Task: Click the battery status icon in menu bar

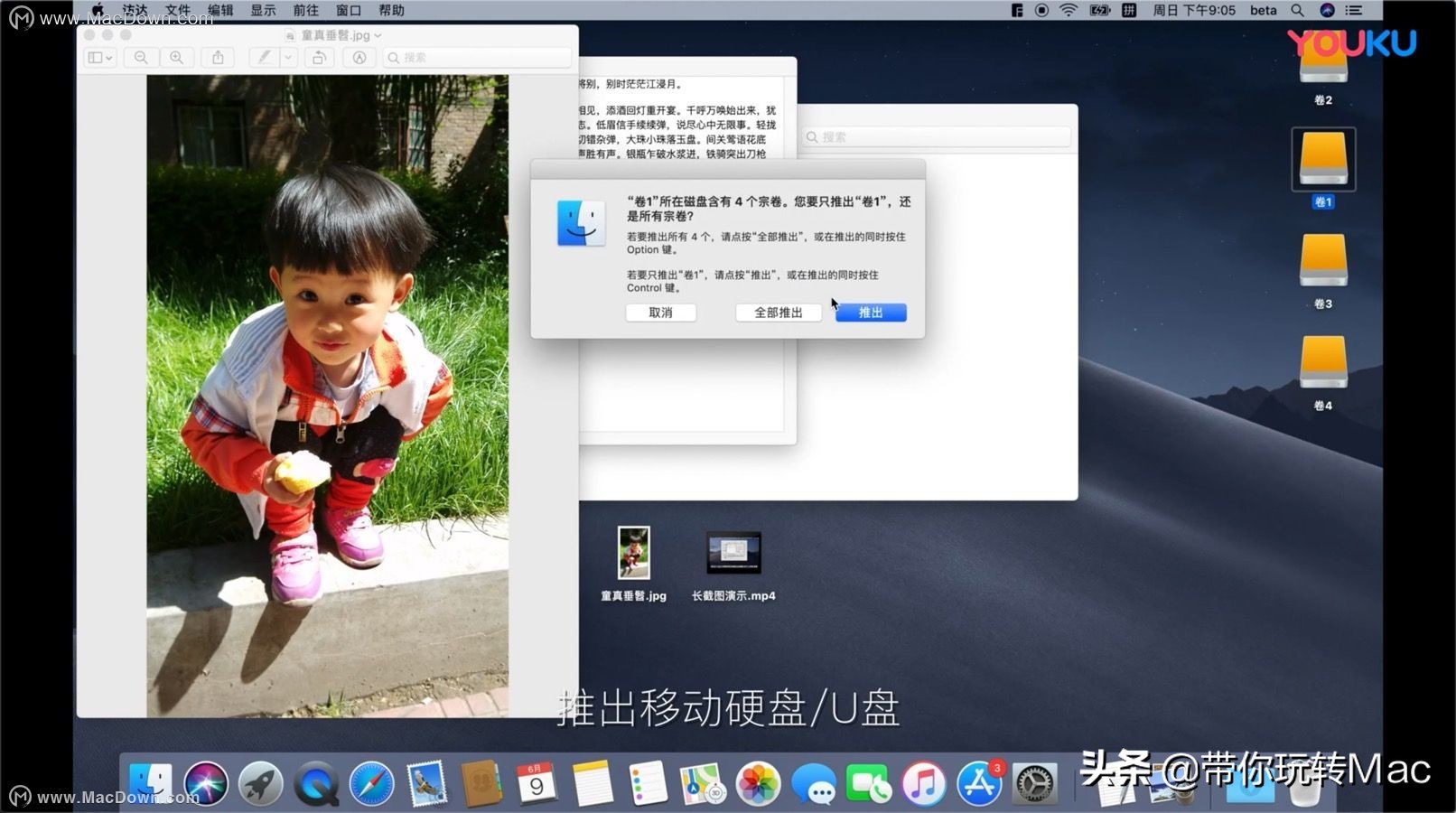Action: tap(1102, 10)
